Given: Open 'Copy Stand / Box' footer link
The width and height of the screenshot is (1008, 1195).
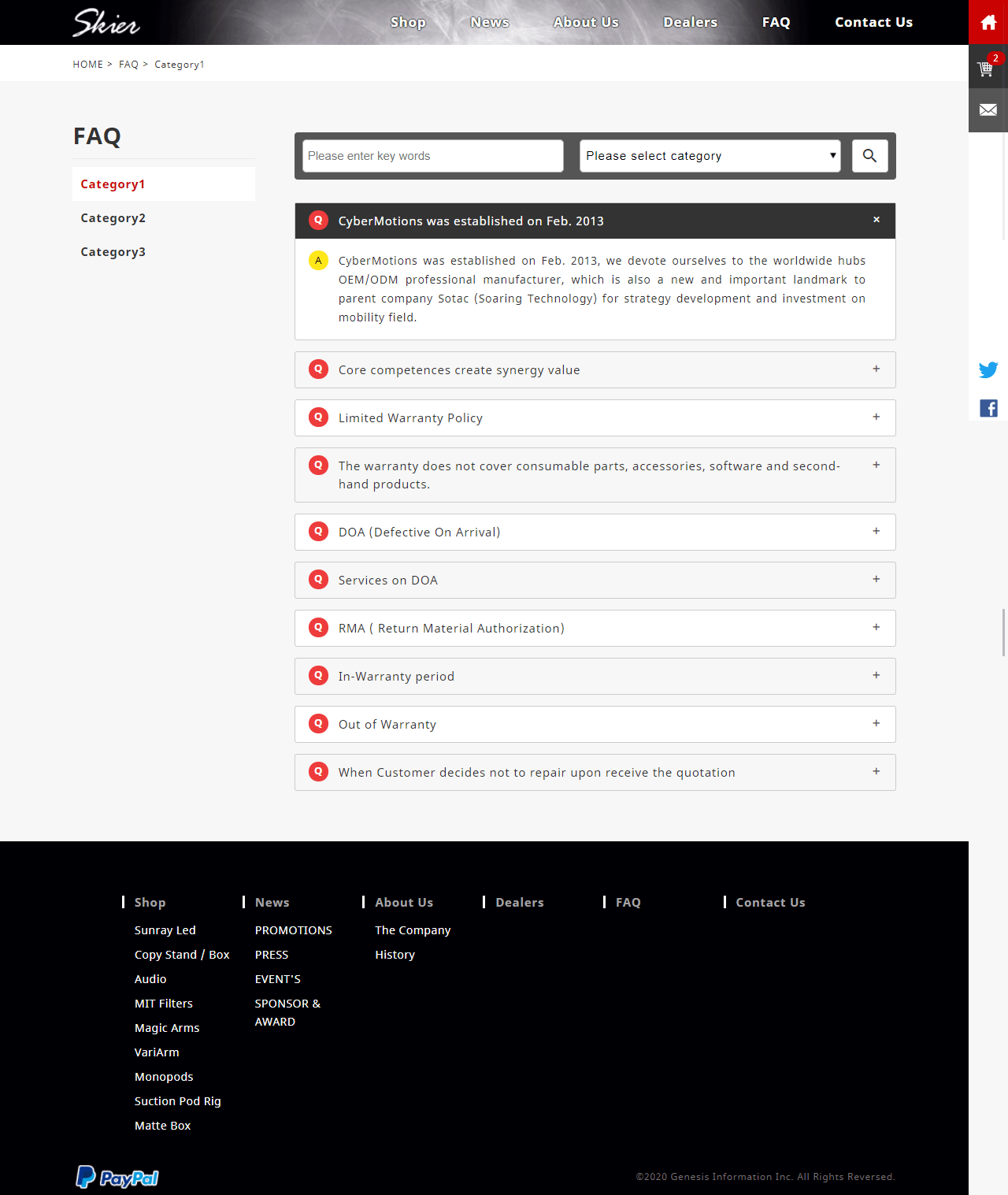Looking at the screenshot, I should [x=182, y=954].
